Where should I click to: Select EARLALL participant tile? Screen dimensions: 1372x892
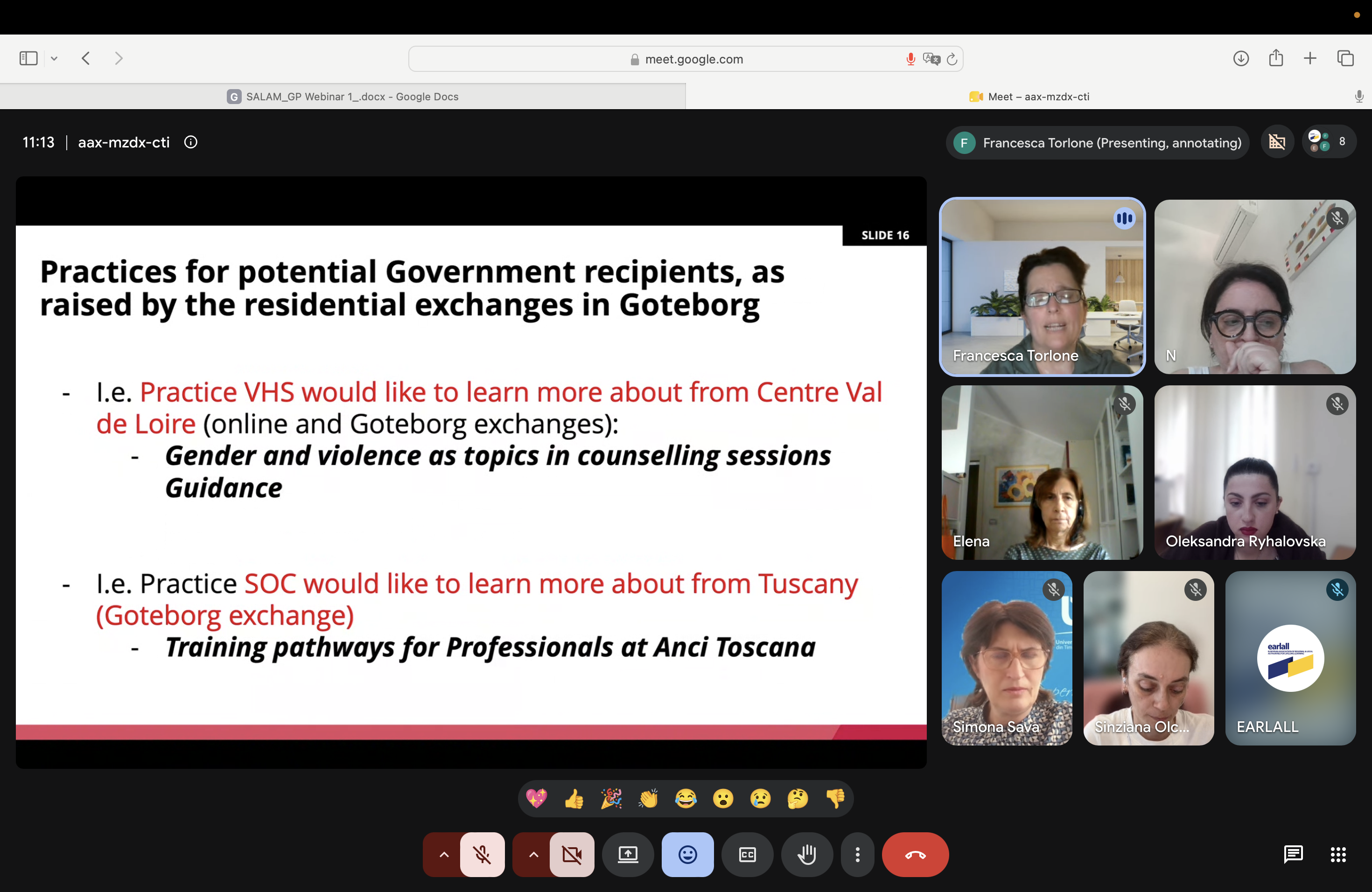point(1290,658)
